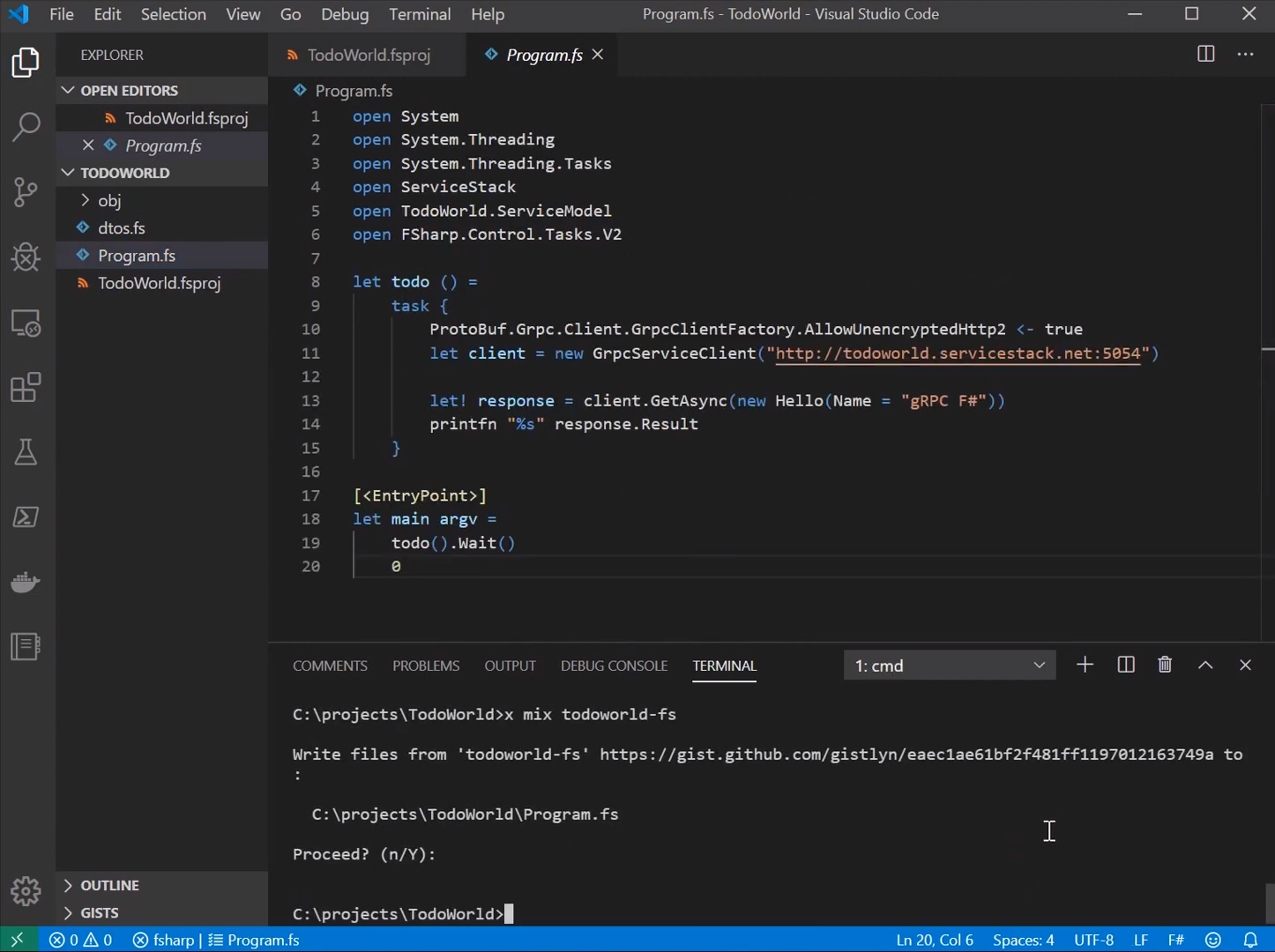Switch to TodoWorld.fsproj editor tab
Screen dimensions: 1275x952
(x=368, y=55)
